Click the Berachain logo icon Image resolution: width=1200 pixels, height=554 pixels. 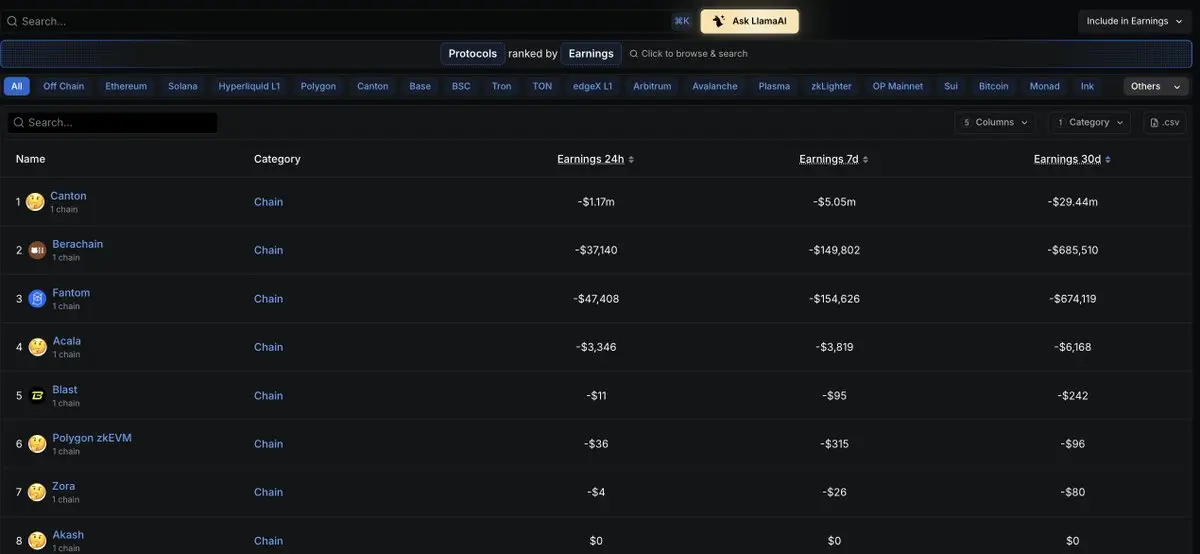click(37, 250)
